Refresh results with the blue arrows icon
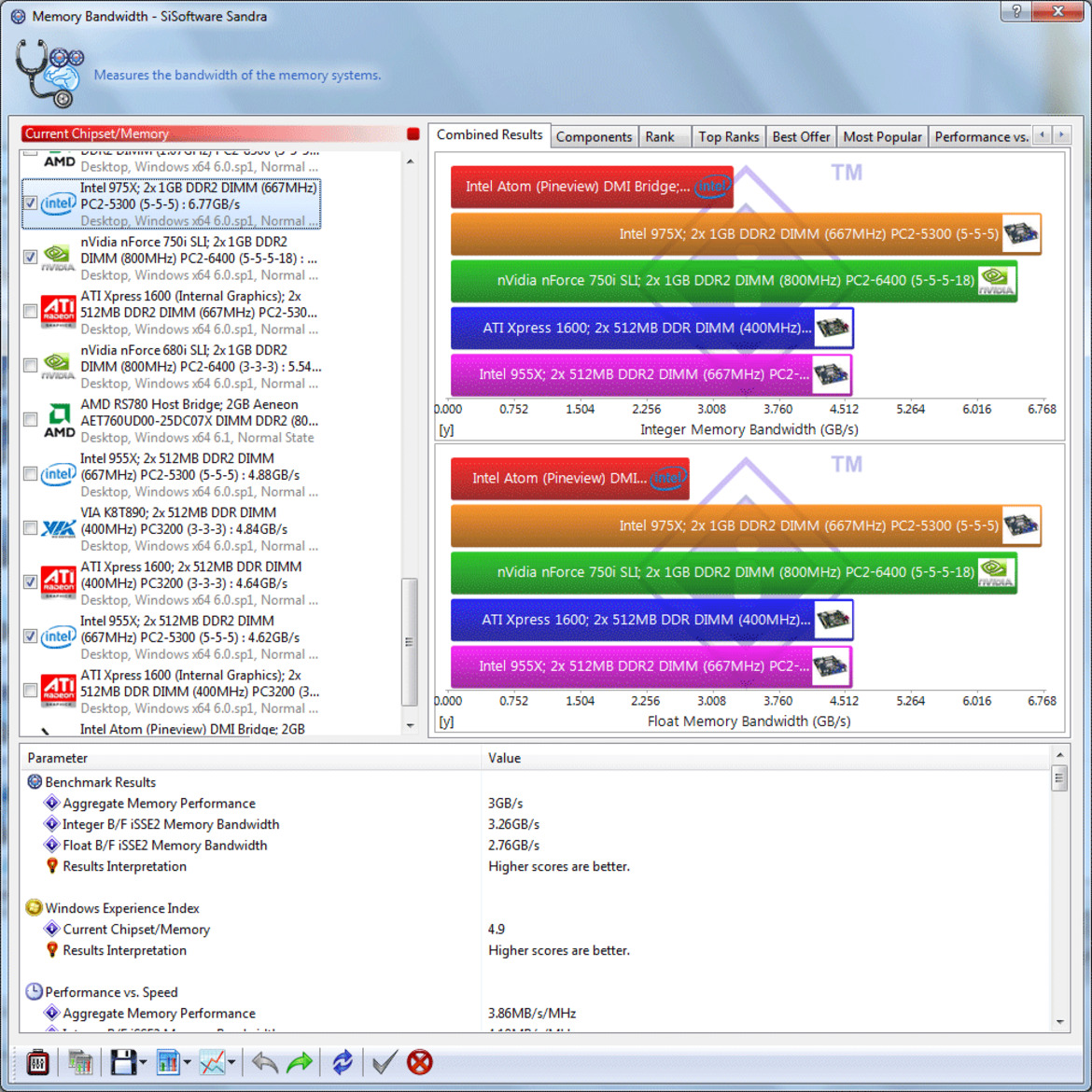 pyautogui.click(x=343, y=1062)
